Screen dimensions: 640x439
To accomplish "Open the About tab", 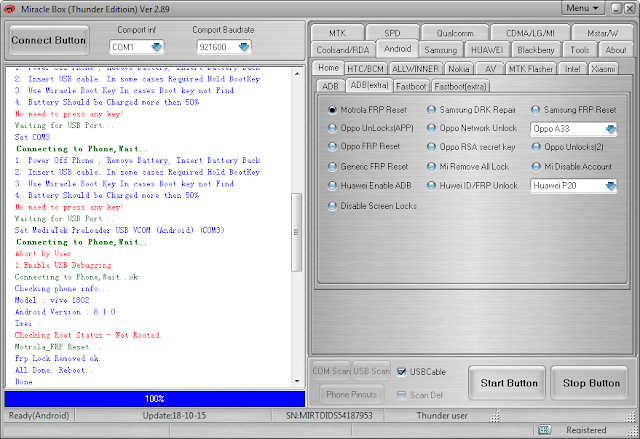I will coord(616,50).
